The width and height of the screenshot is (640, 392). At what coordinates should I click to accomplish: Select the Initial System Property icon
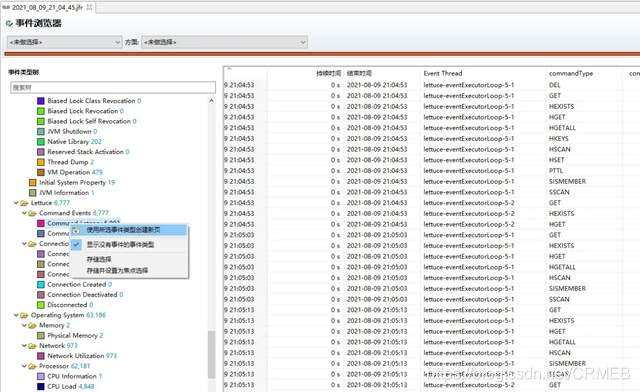pos(33,182)
